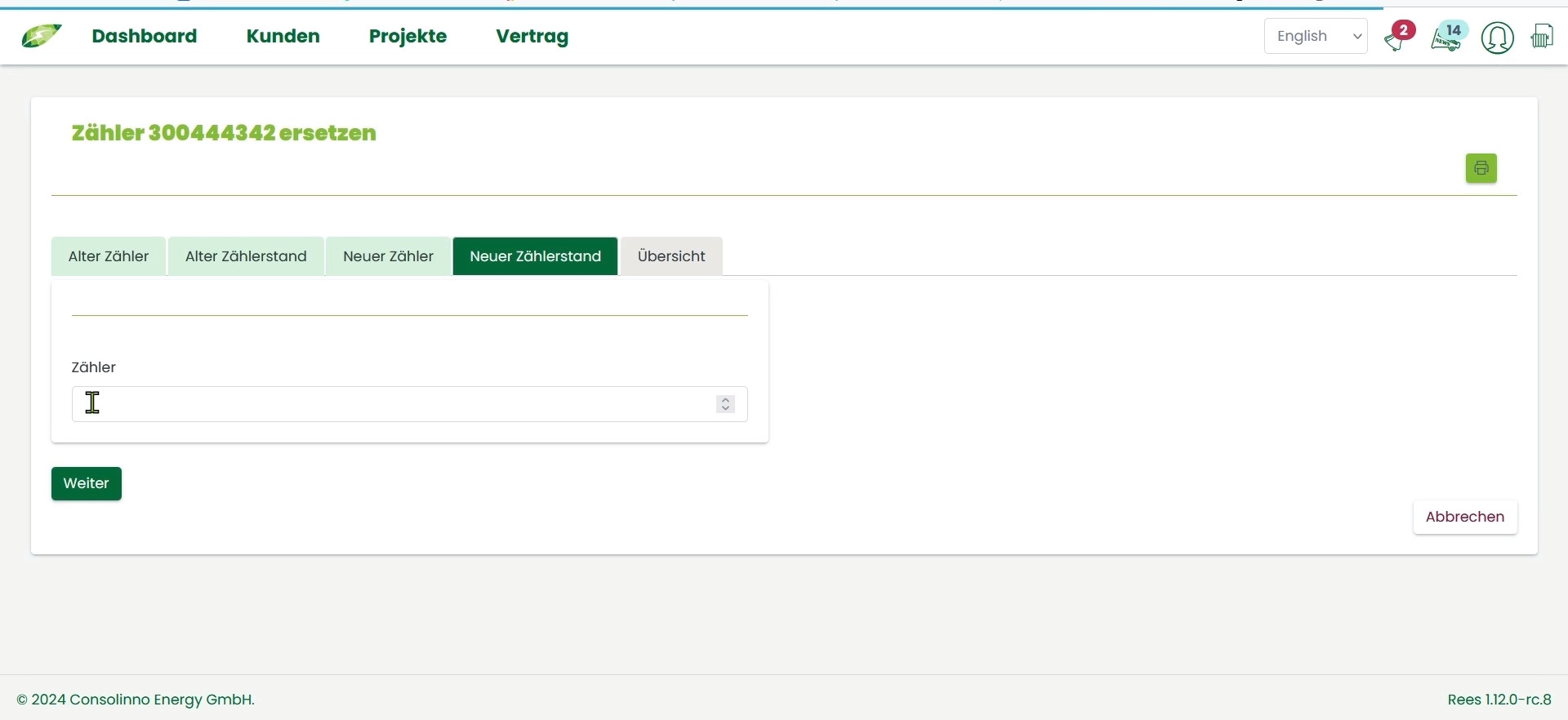Click the radiator document icon
Screen dimensions: 1568x720
pyautogui.click(x=1542, y=37)
